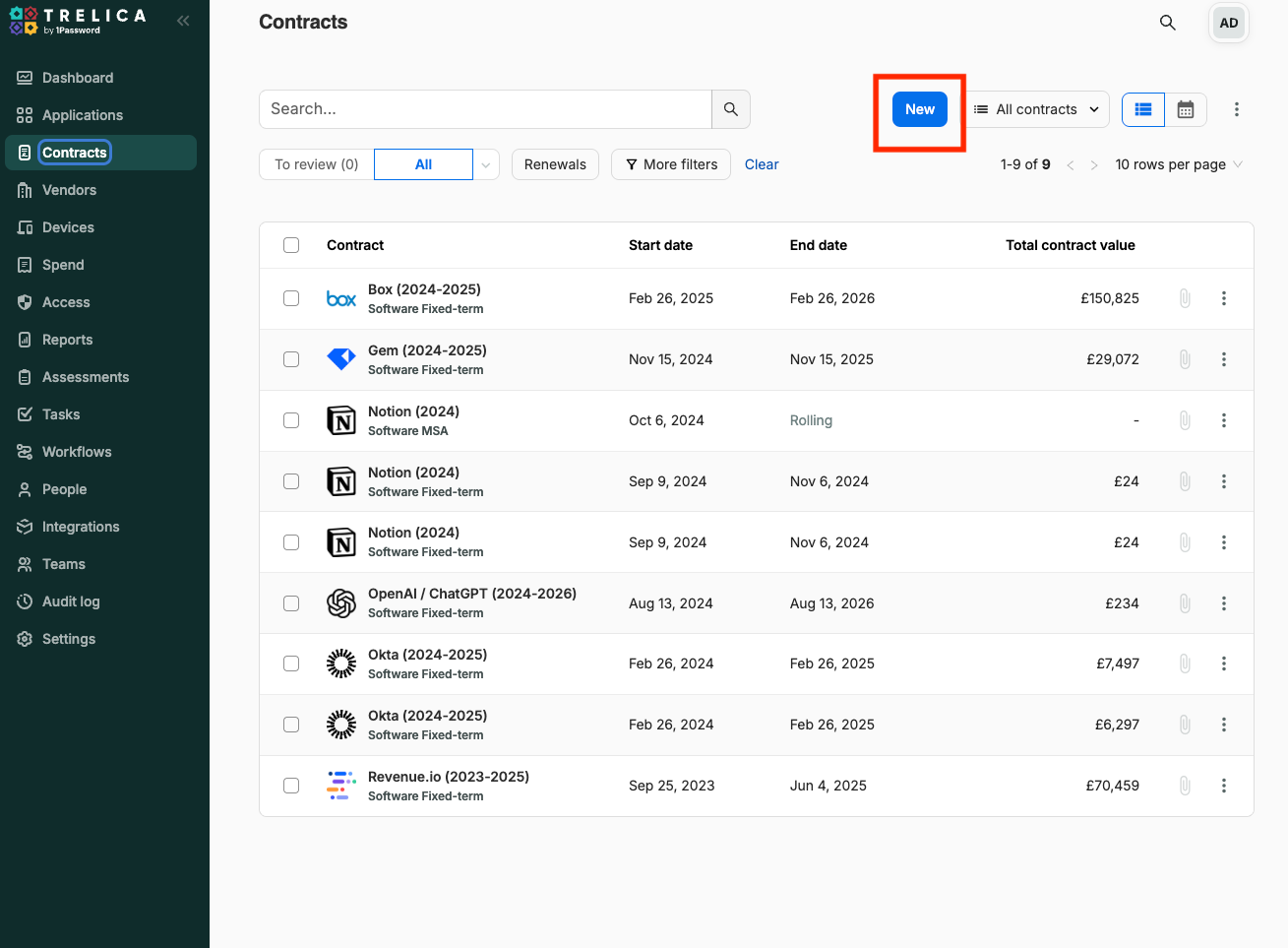1288x948 pixels.
Task: Click the Clear filters link
Action: click(x=761, y=164)
